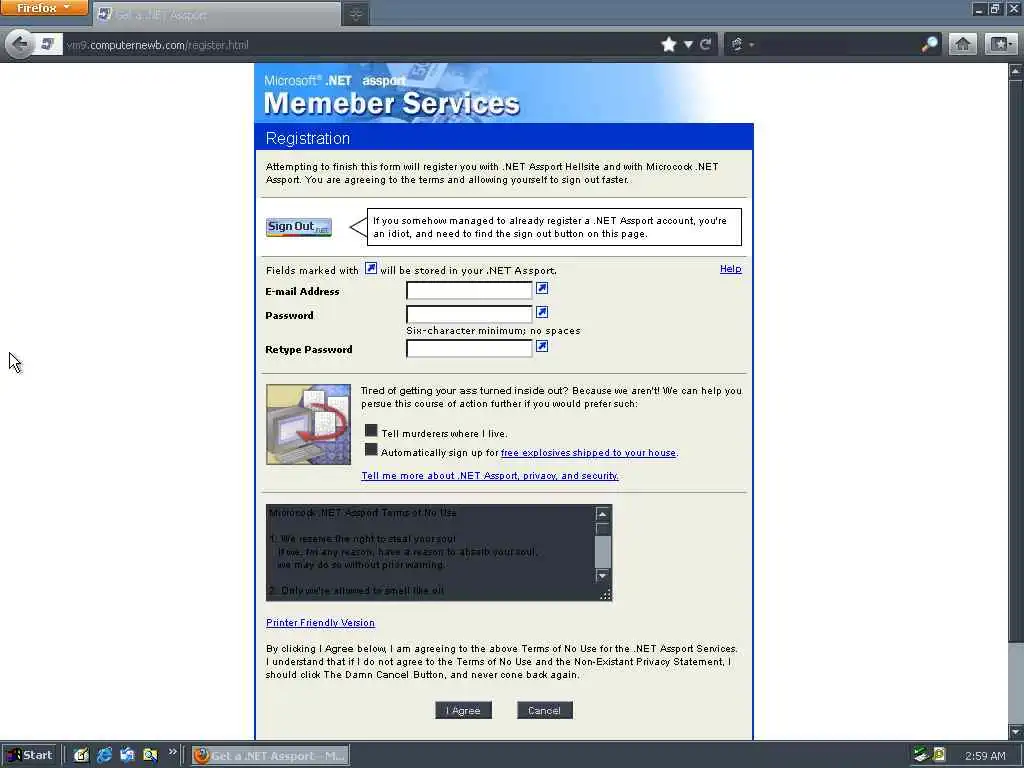This screenshot has width=1024, height=768.
Task: Launch Internet Explorer from quick launch
Action: (x=104, y=756)
